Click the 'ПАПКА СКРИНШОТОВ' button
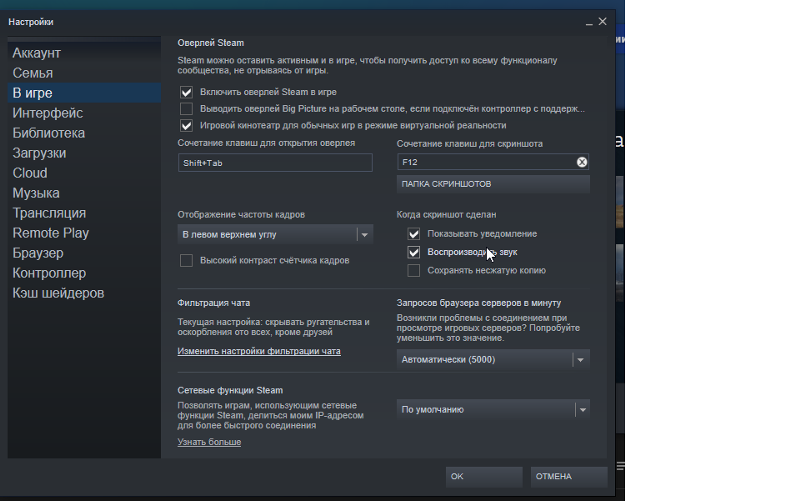This screenshot has height=501, width=800. (493, 184)
